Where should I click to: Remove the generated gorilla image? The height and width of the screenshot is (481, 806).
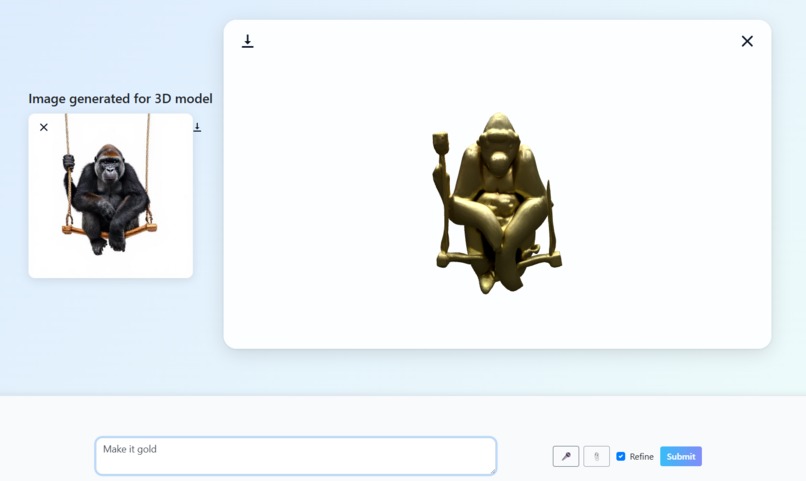[44, 127]
